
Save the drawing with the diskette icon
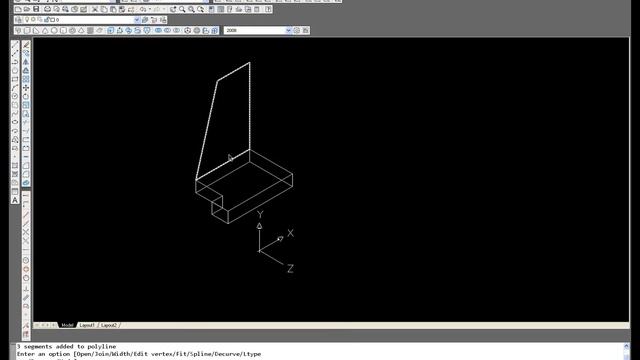point(36,9)
